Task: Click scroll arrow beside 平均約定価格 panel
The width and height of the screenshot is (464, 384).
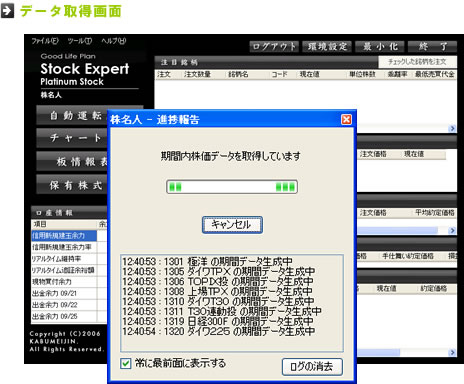Action: tap(452, 230)
